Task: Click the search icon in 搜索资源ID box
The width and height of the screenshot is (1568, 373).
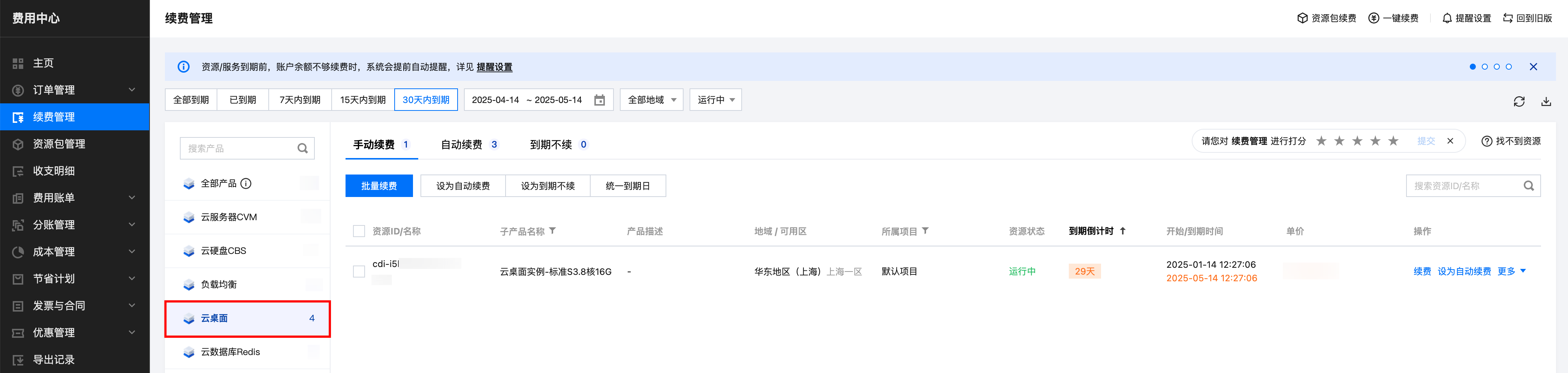Action: pyautogui.click(x=1528, y=186)
